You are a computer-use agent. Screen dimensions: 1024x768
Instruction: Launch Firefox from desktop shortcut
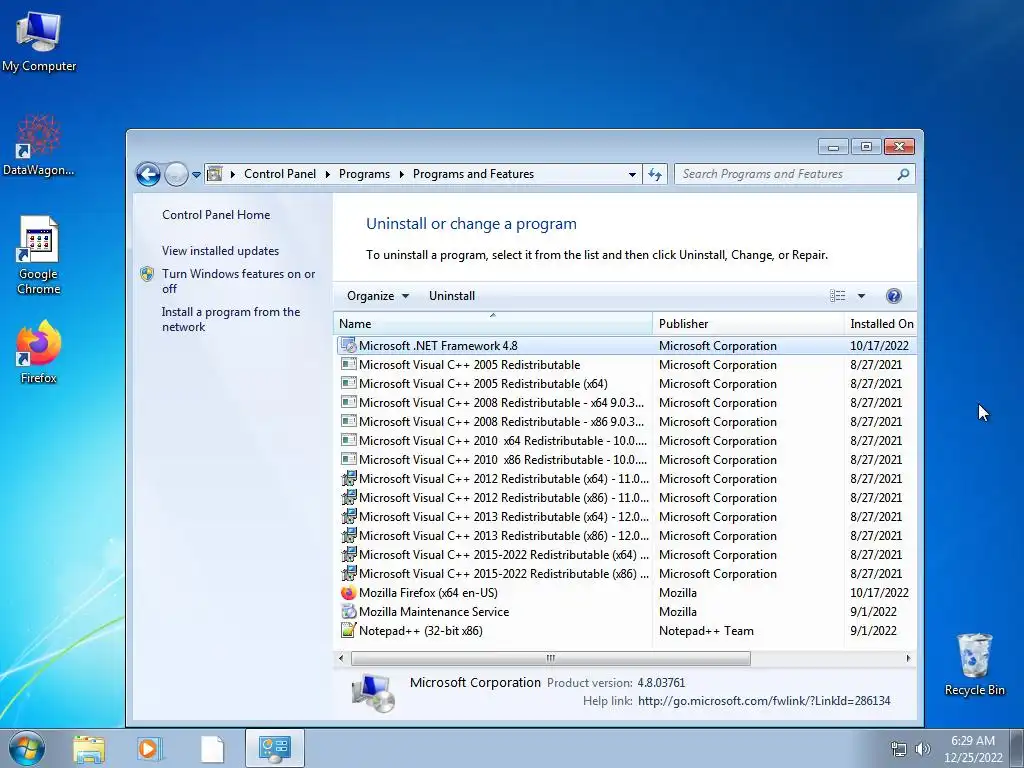pos(39,351)
